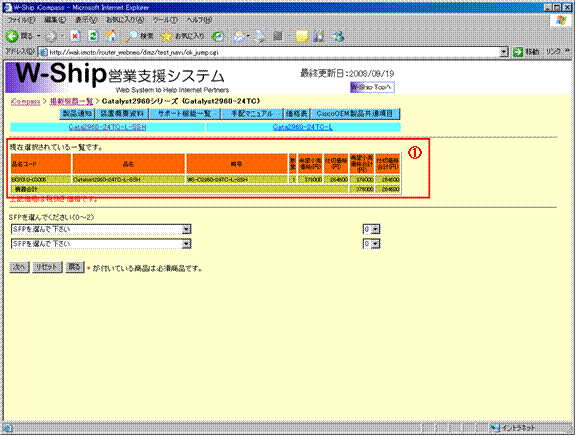Click the 装置概要資料 tab
This screenshot has height=436, width=576.
[x=123, y=113]
